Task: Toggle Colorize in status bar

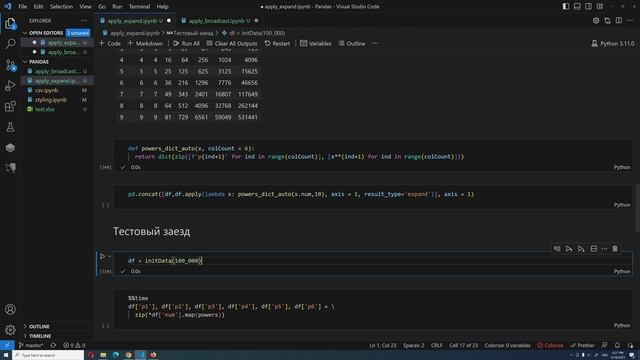Action: [x=550, y=345]
